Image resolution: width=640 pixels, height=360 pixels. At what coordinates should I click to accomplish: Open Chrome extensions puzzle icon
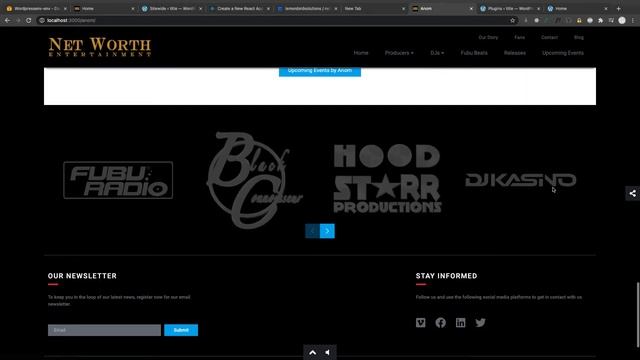click(x=600, y=20)
